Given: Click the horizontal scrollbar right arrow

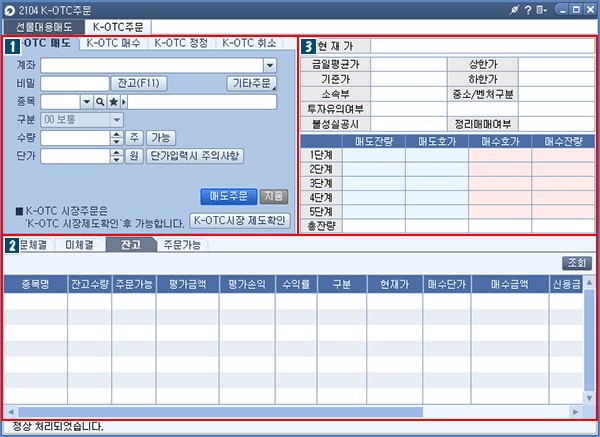Looking at the screenshot, I should click(575, 412).
